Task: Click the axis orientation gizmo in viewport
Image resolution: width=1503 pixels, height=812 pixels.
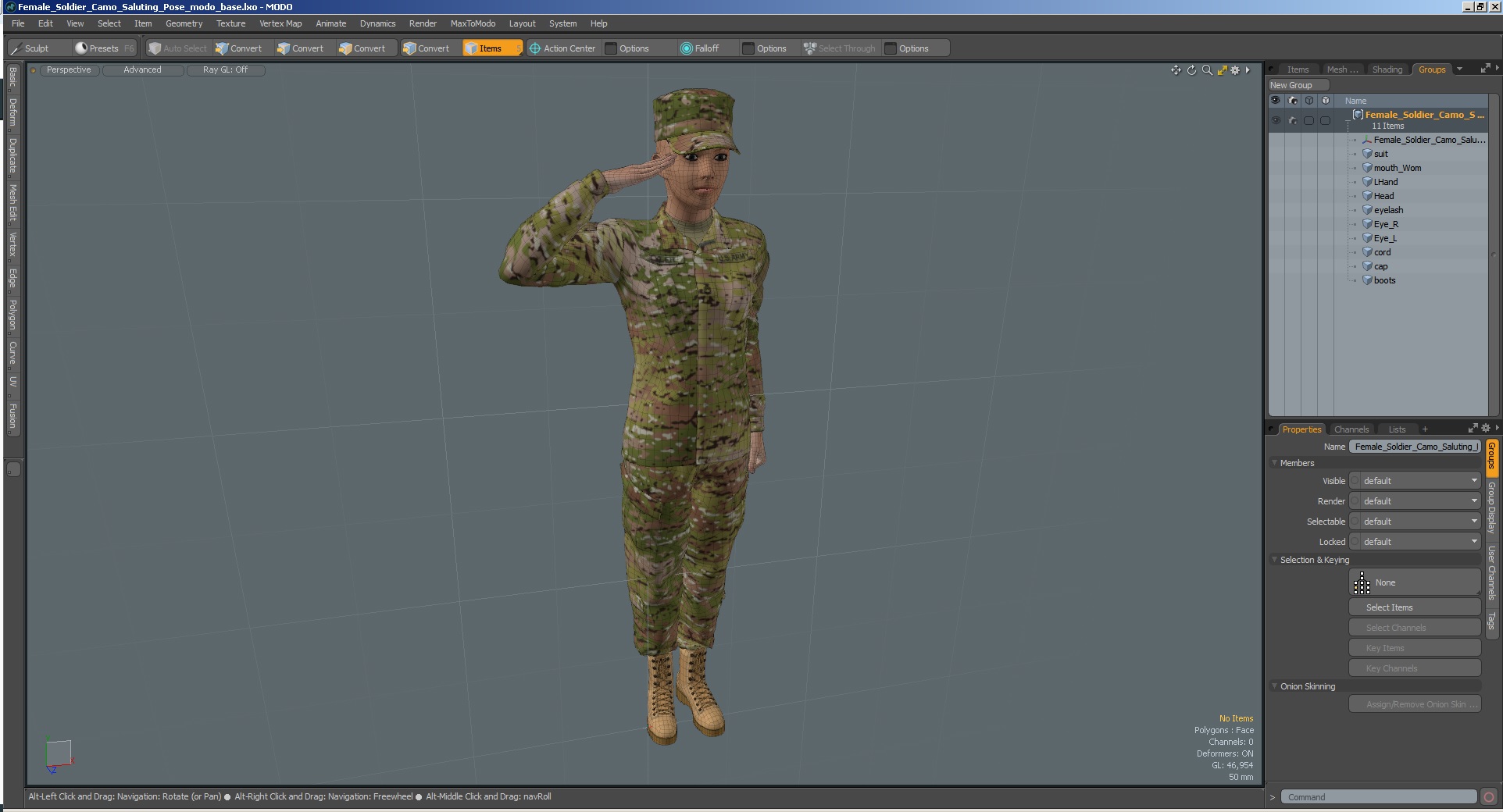Action: coord(59,755)
